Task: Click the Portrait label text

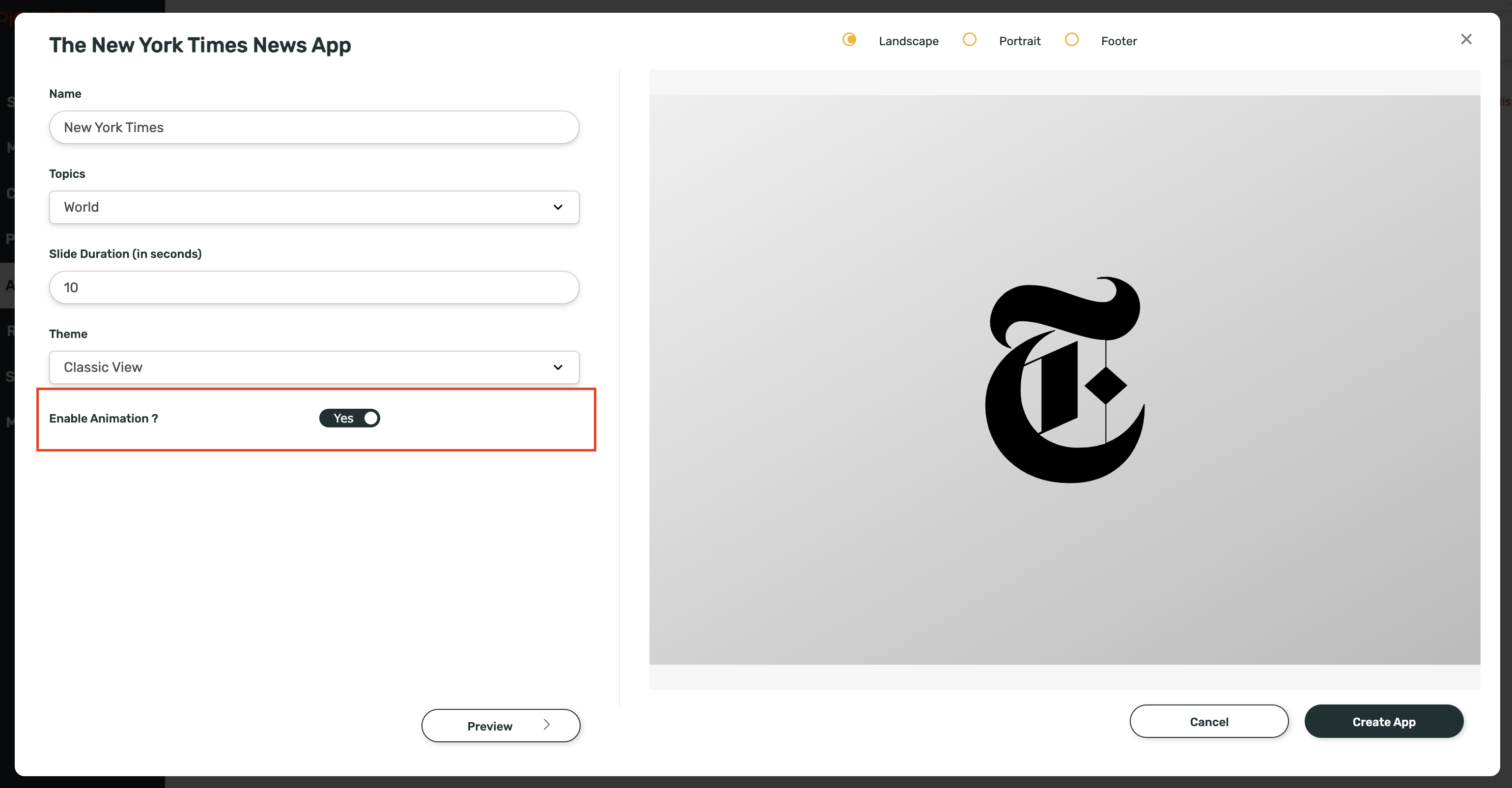Action: [x=1019, y=41]
